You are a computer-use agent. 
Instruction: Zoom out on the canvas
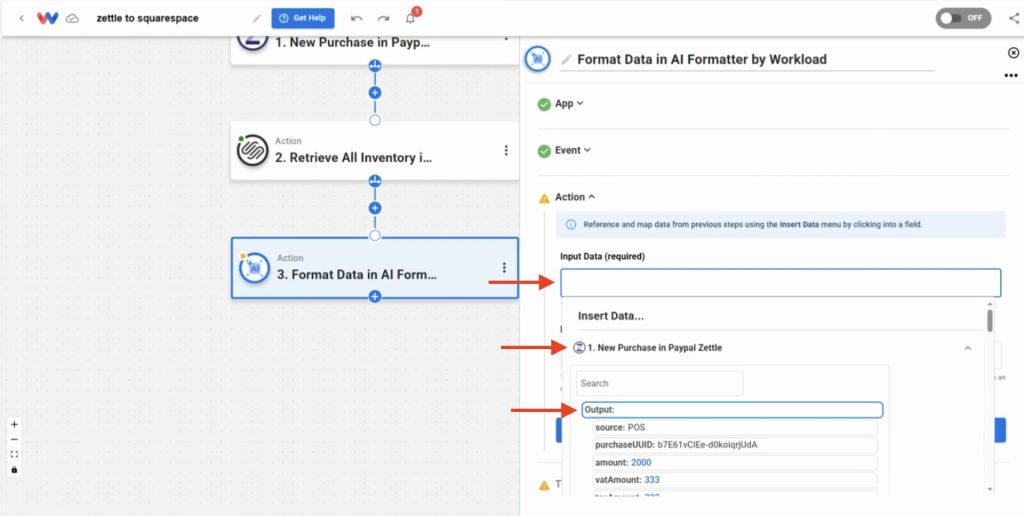[14, 440]
